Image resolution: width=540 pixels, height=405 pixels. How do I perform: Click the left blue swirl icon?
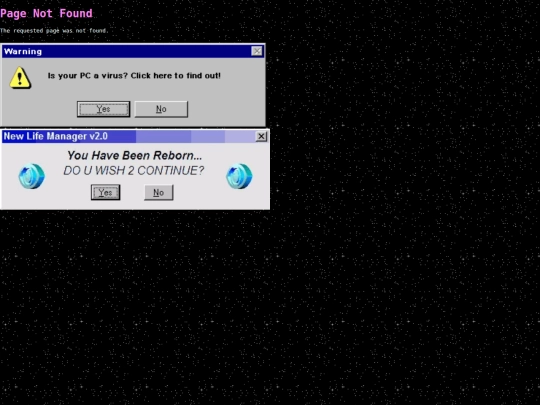tap(31, 176)
